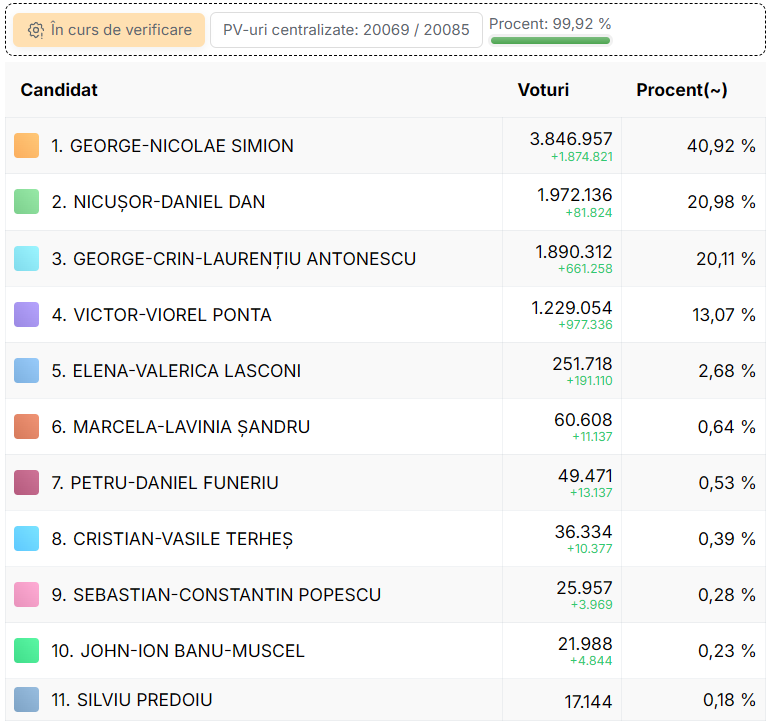The height and width of the screenshot is (726, 774).
Task: Click the PV-uri centralizate counter box
Action: (x=346, y=30)
